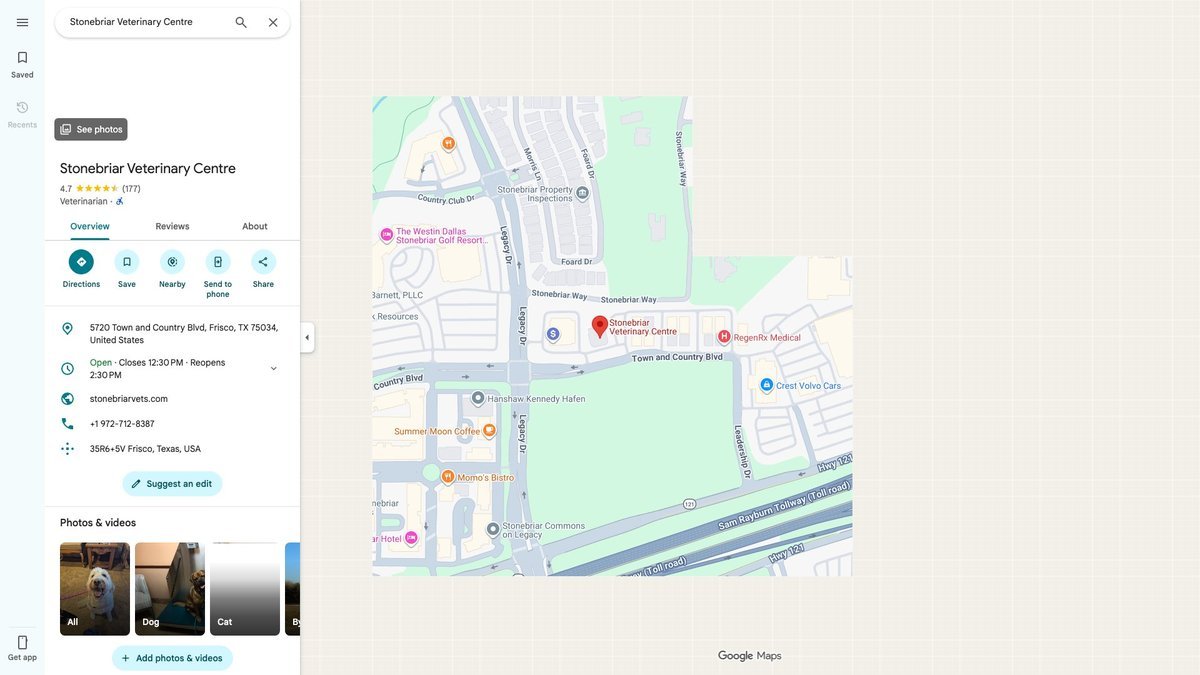Click the blue dollar ATM marker
Viewport: 1200px width, 675px height.
[553, 333]
